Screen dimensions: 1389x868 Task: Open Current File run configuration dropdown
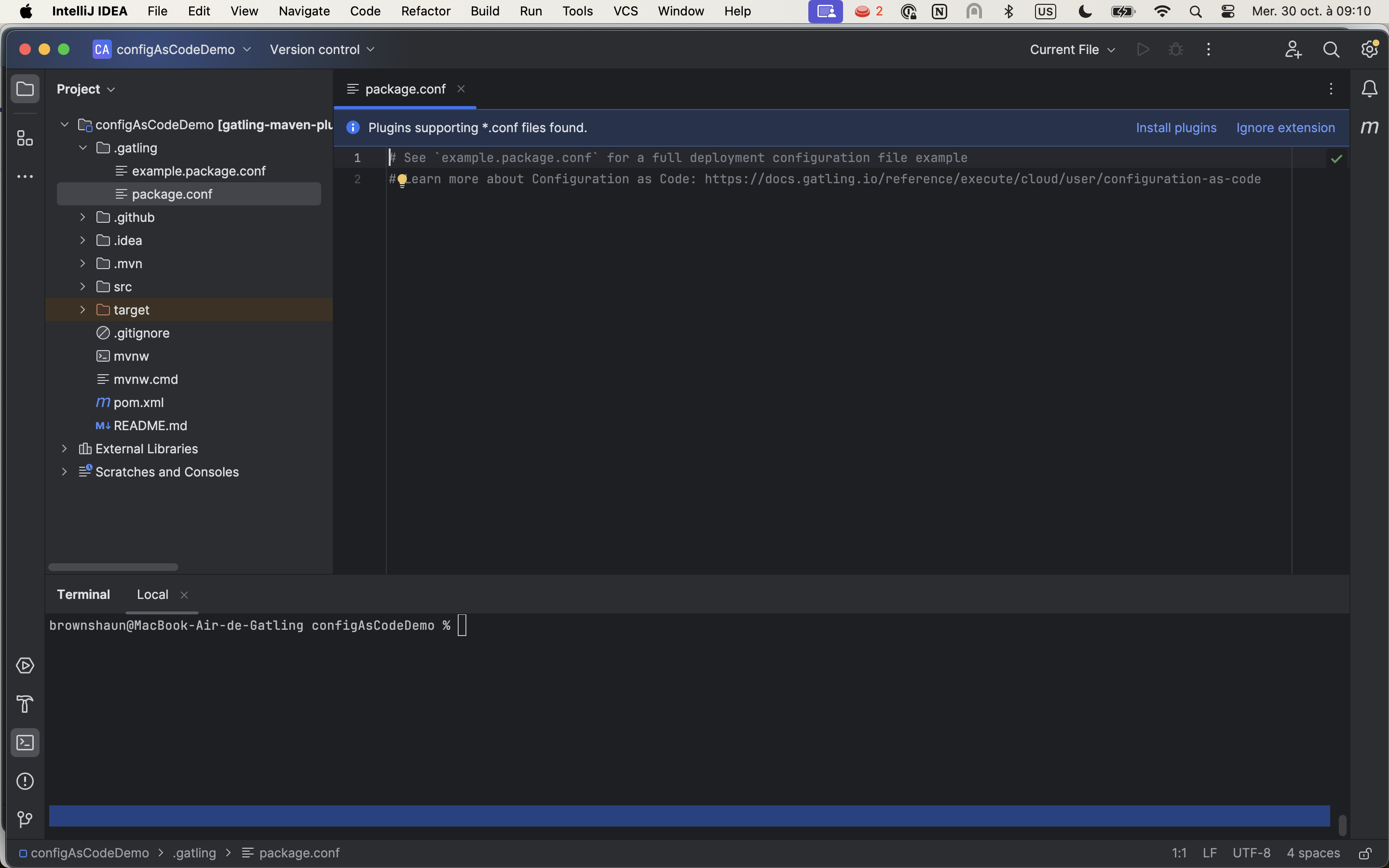pyautogui.click(x=1072, y=49)
